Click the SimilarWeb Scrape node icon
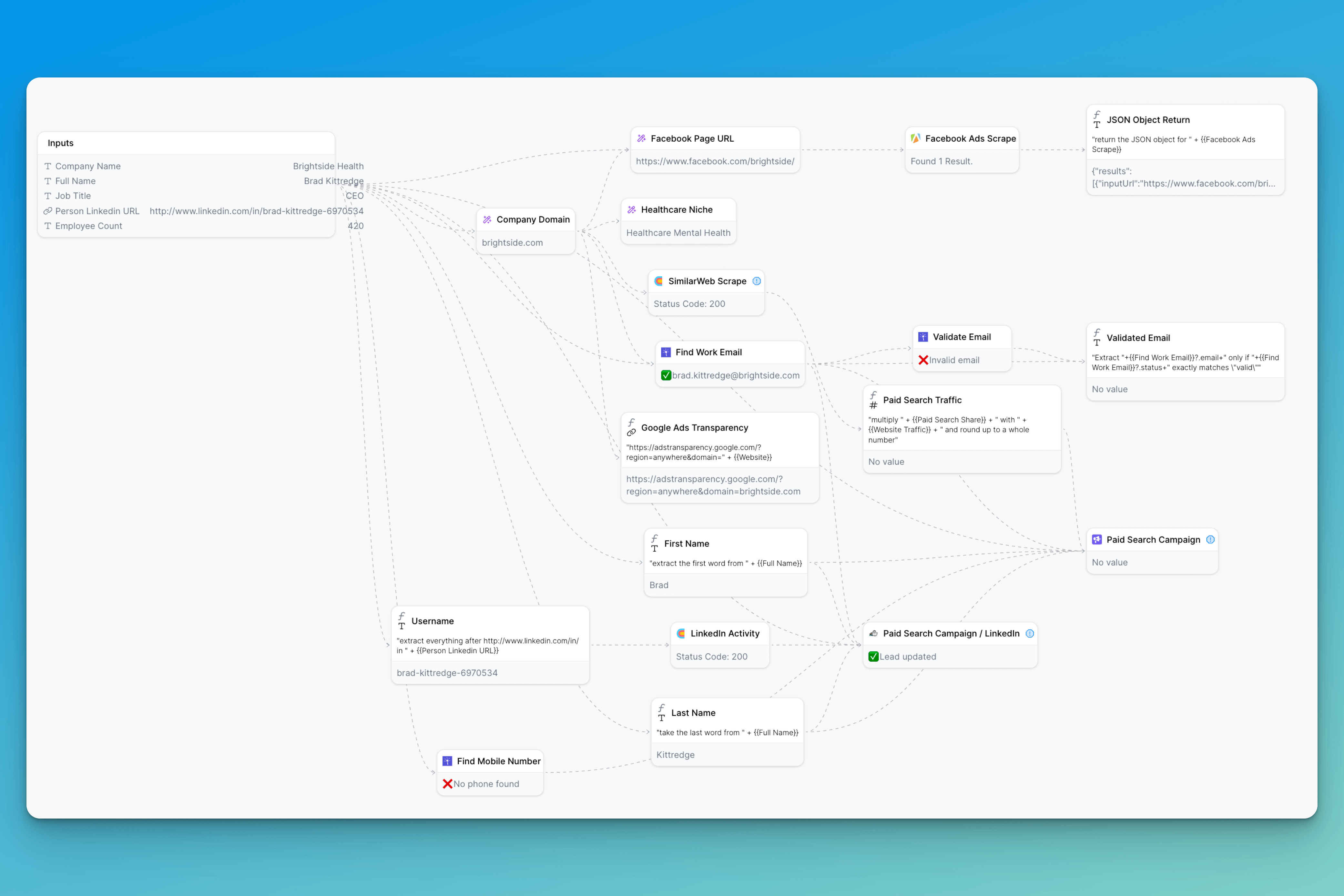This screenshot has height=896, width=1344. [659, 281]
